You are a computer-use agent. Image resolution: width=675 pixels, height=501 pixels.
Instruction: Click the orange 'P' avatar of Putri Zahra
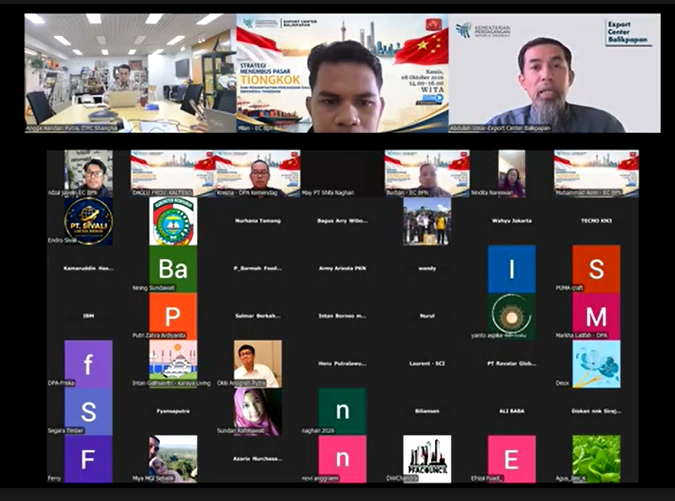pos(173,316)
